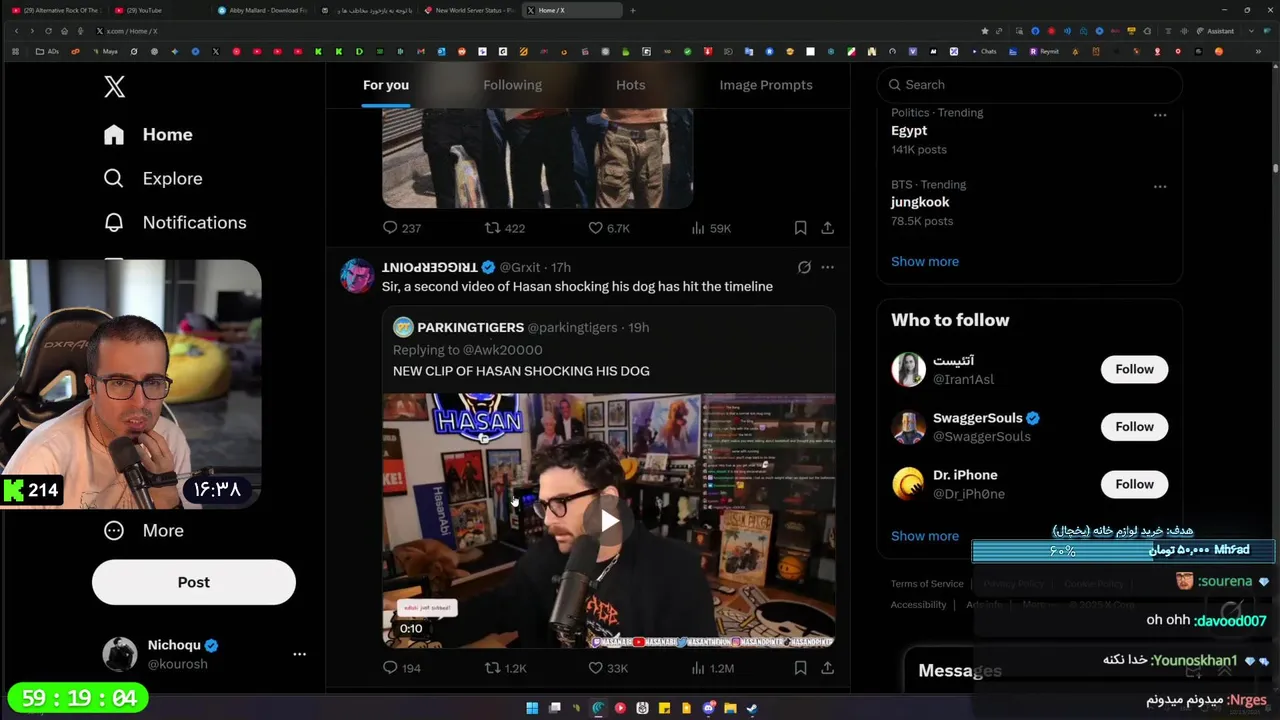This screenshot has width=1280, height=720.
Task: Open Steam from the taskbar
Action: click(752, 708)
